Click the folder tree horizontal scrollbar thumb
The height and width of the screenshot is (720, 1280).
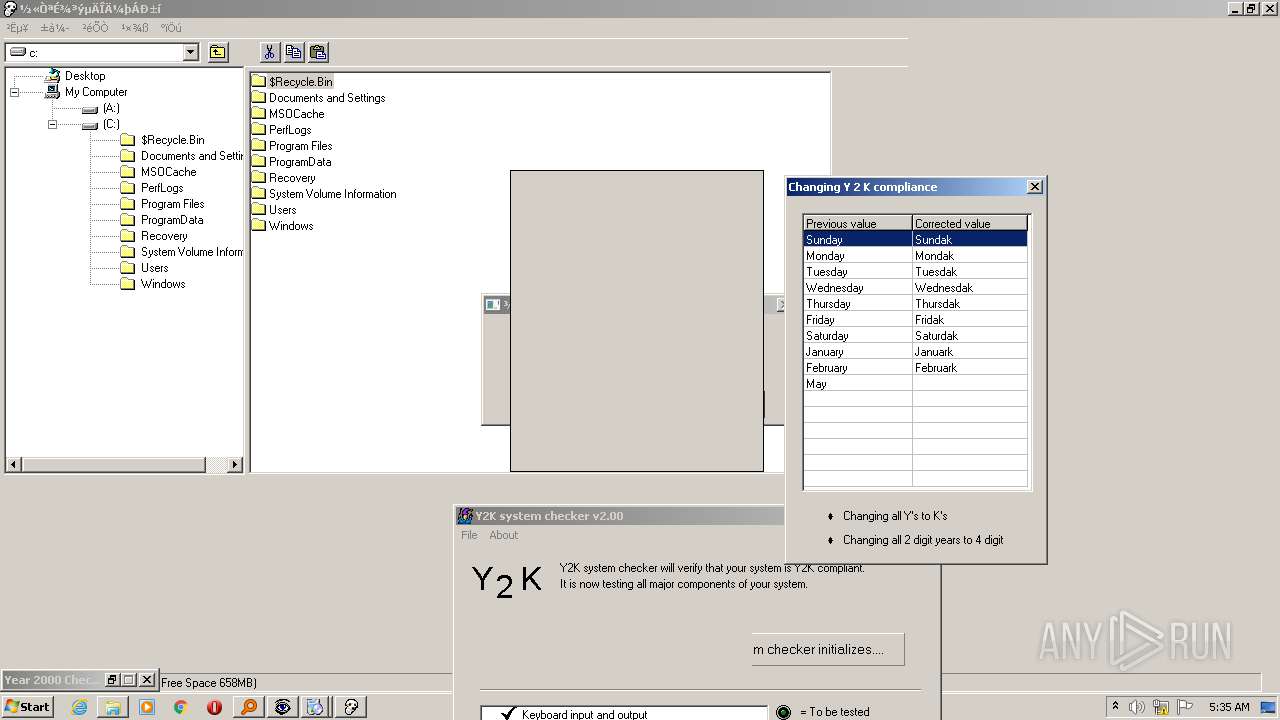[x=113, y=465]
